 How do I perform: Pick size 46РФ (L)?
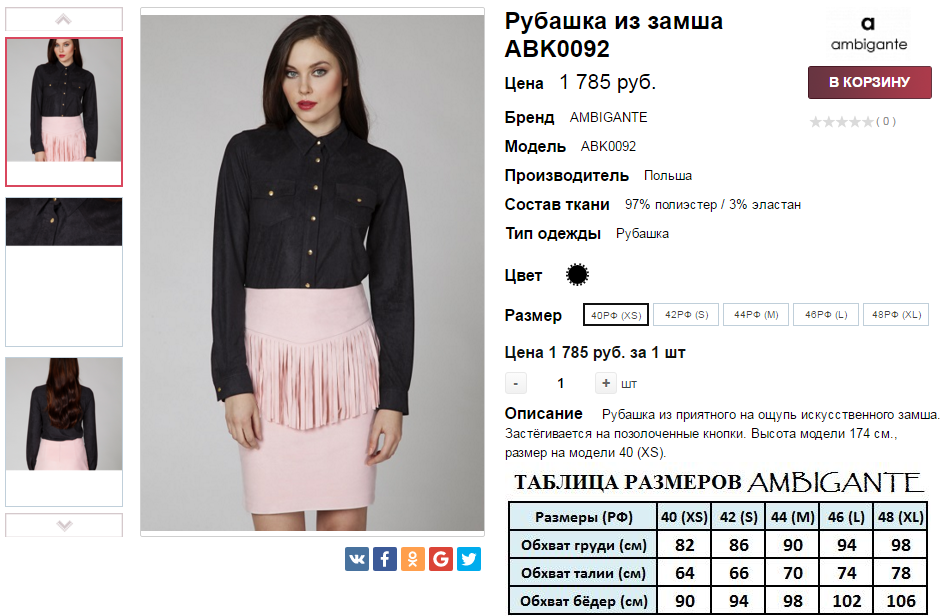(x=826, y=315)
